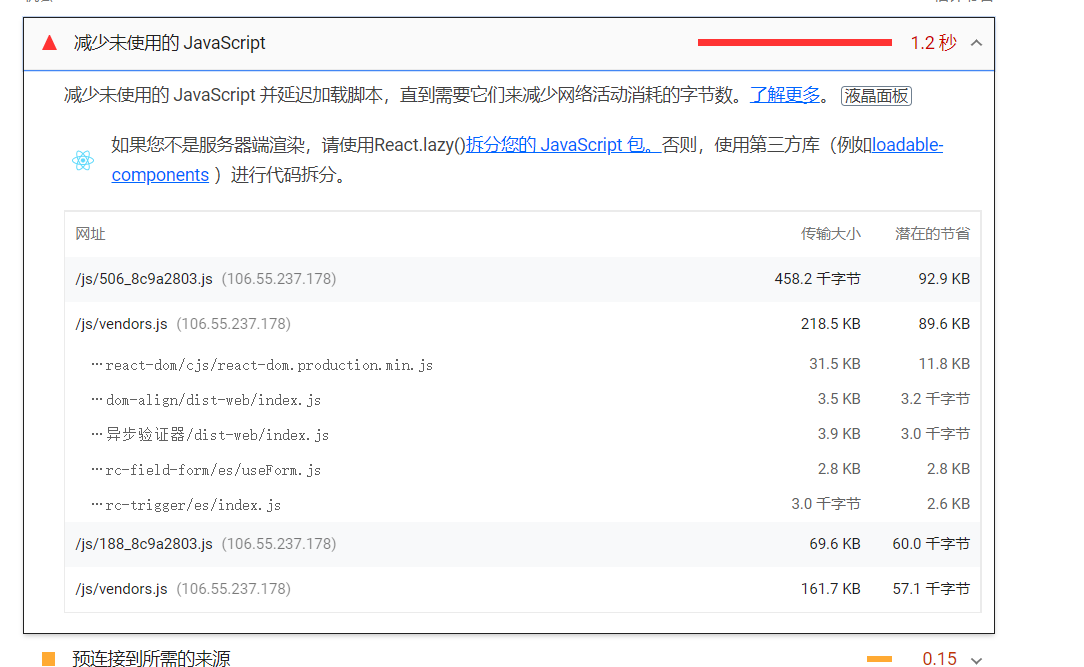The width and height of the screenshot is (1084, 667).
Task: Click the React atom icon beside the suggestion
Action: coord(84,158)
